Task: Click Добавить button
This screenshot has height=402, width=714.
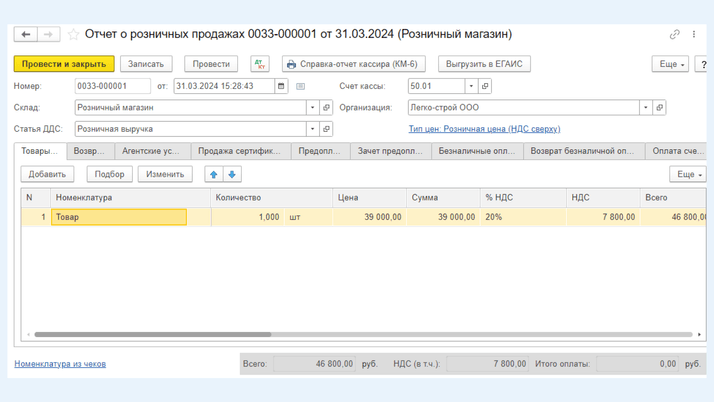Action: [x=47, y=174]
